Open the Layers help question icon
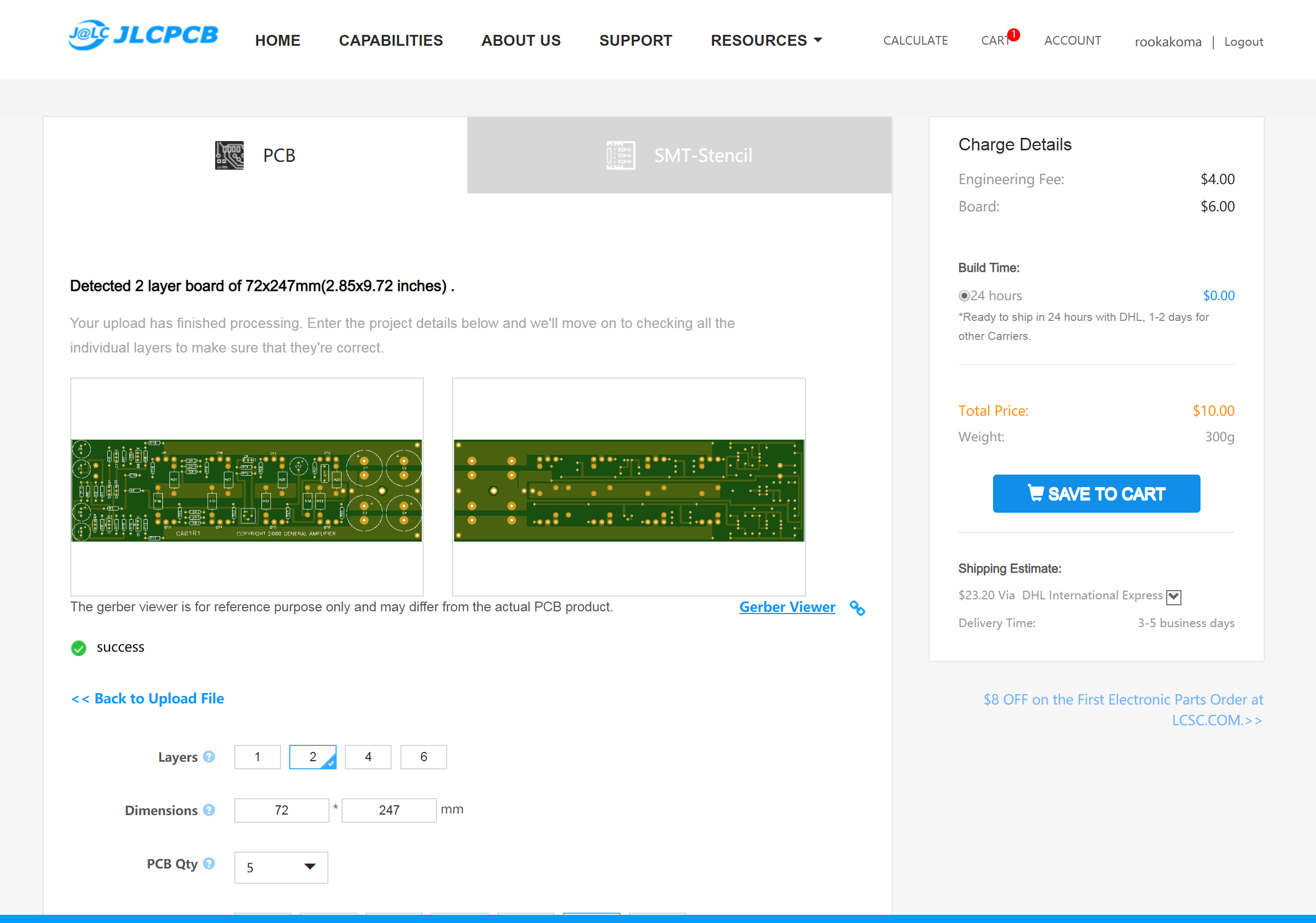 [x=209, y=757]
